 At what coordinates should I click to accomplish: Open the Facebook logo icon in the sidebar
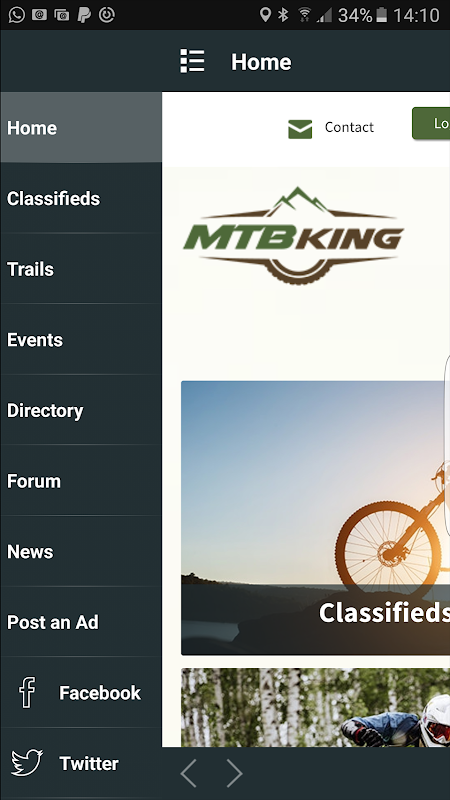27,692
